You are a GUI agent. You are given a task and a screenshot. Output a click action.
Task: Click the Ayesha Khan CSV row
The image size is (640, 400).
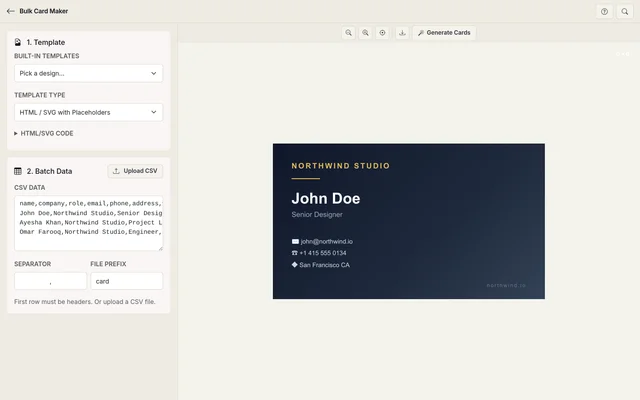pos(91,222)
